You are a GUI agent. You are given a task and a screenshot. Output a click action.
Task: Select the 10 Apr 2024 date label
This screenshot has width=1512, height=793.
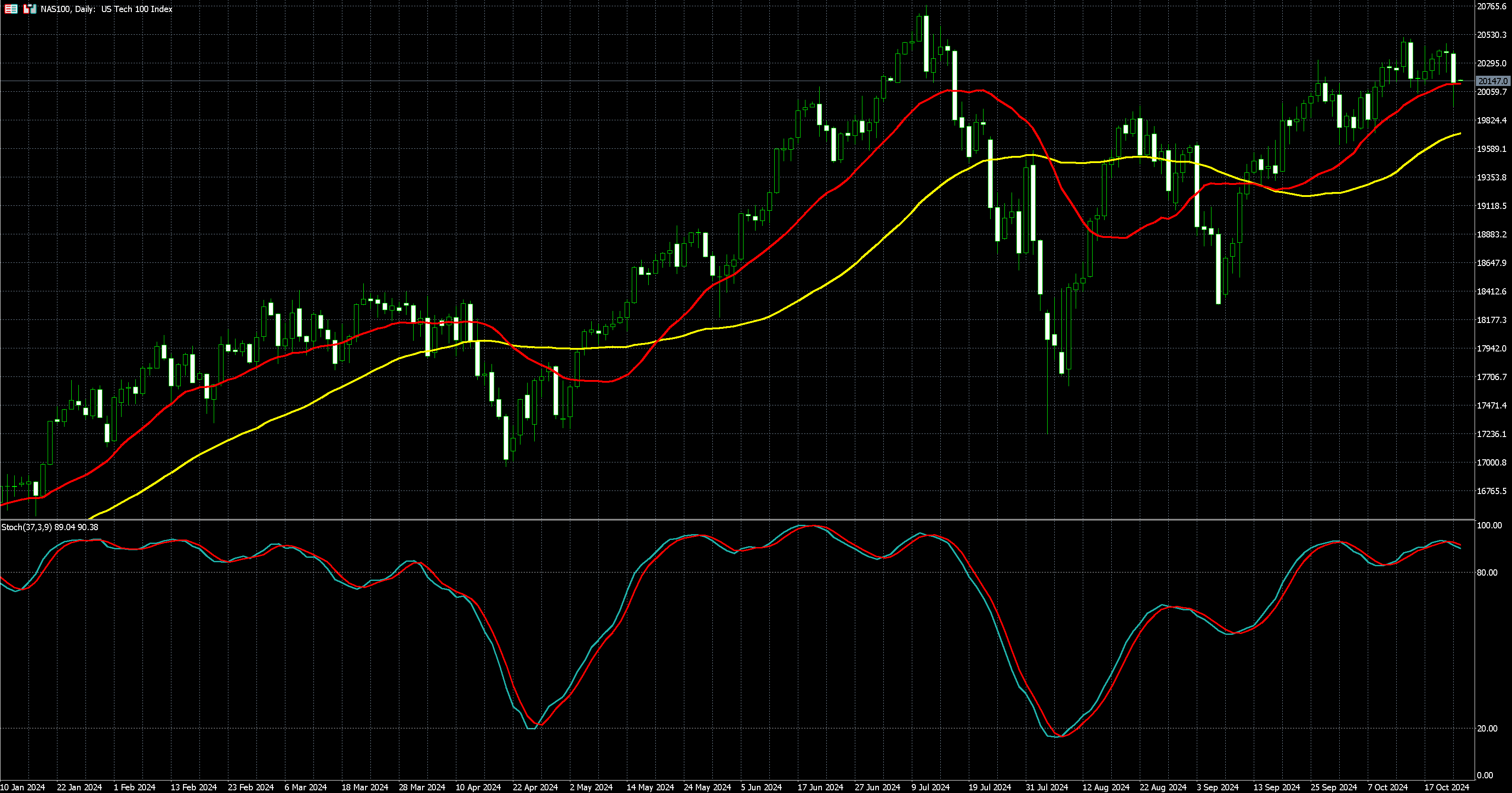(478, 787)
